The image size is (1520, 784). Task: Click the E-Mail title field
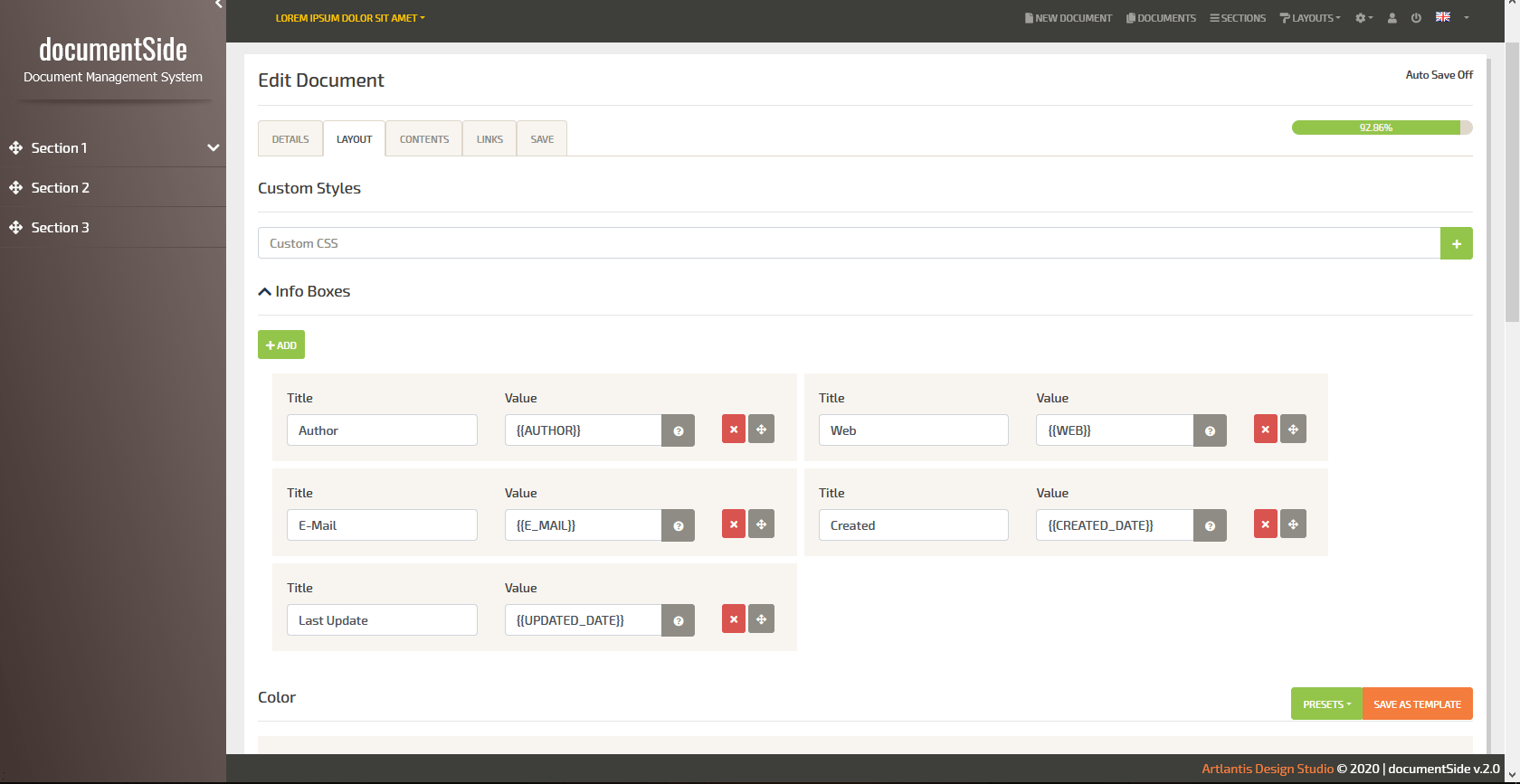pos(382,524)
